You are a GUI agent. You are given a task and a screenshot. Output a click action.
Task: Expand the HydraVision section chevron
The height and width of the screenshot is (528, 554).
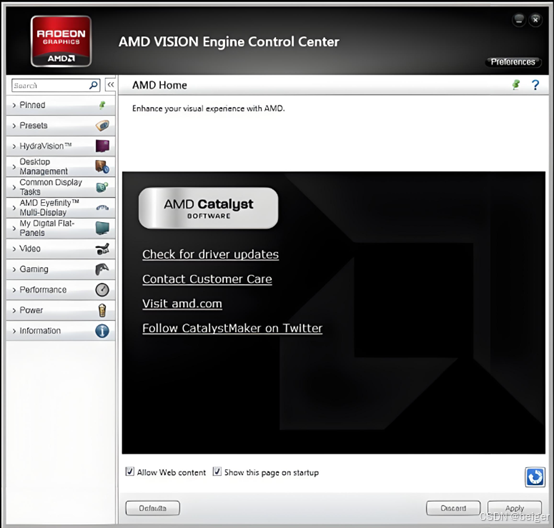pos(14,146)
